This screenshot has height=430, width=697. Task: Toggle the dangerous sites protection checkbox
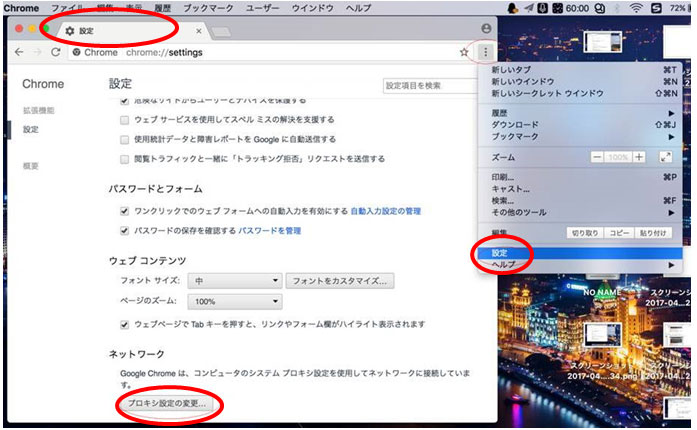124,101
